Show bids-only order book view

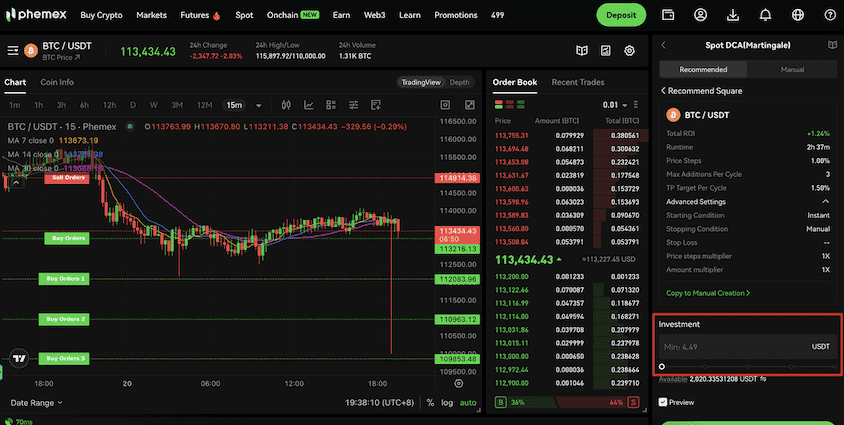522,104
